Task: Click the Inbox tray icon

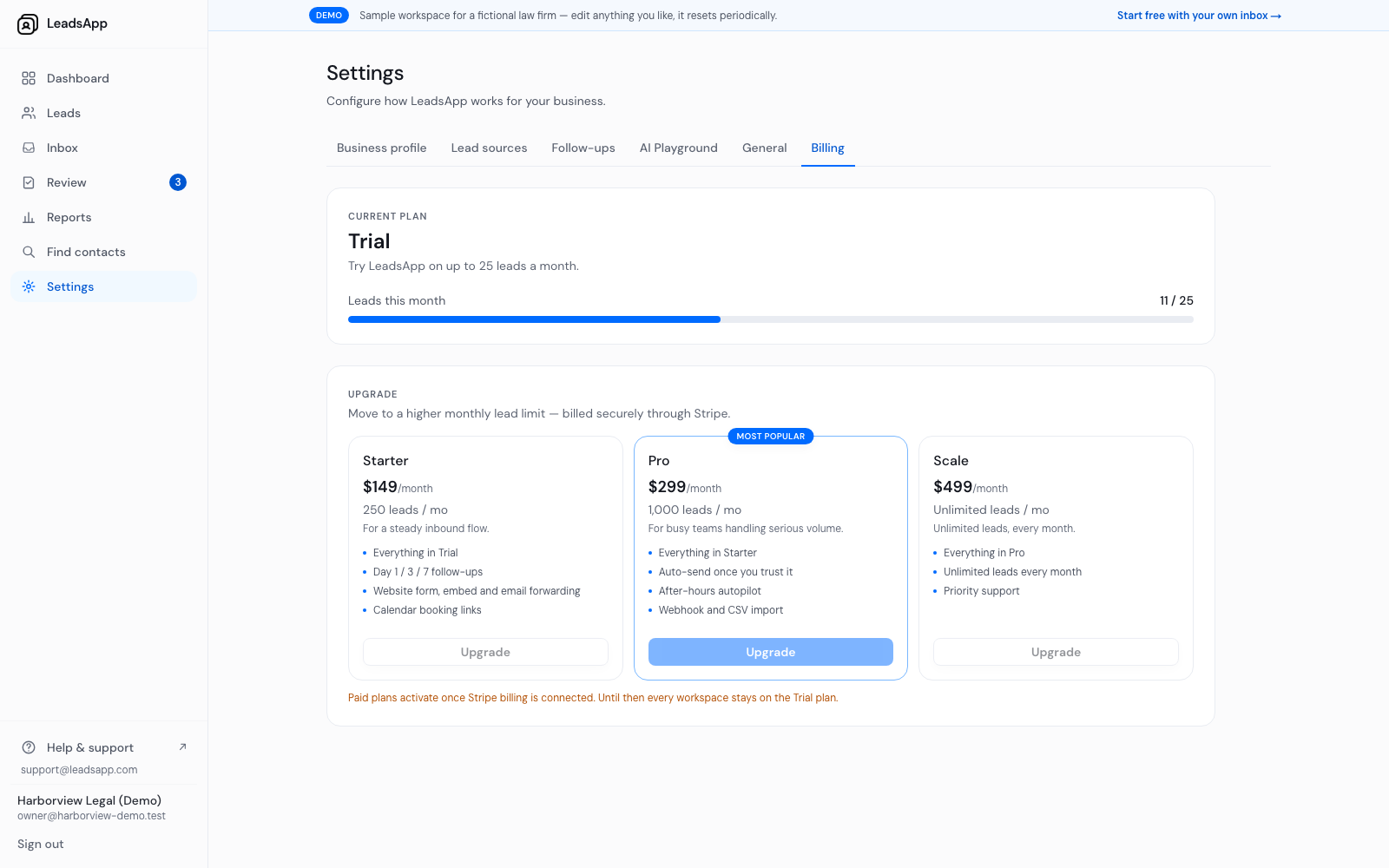Action: [29, 148]
